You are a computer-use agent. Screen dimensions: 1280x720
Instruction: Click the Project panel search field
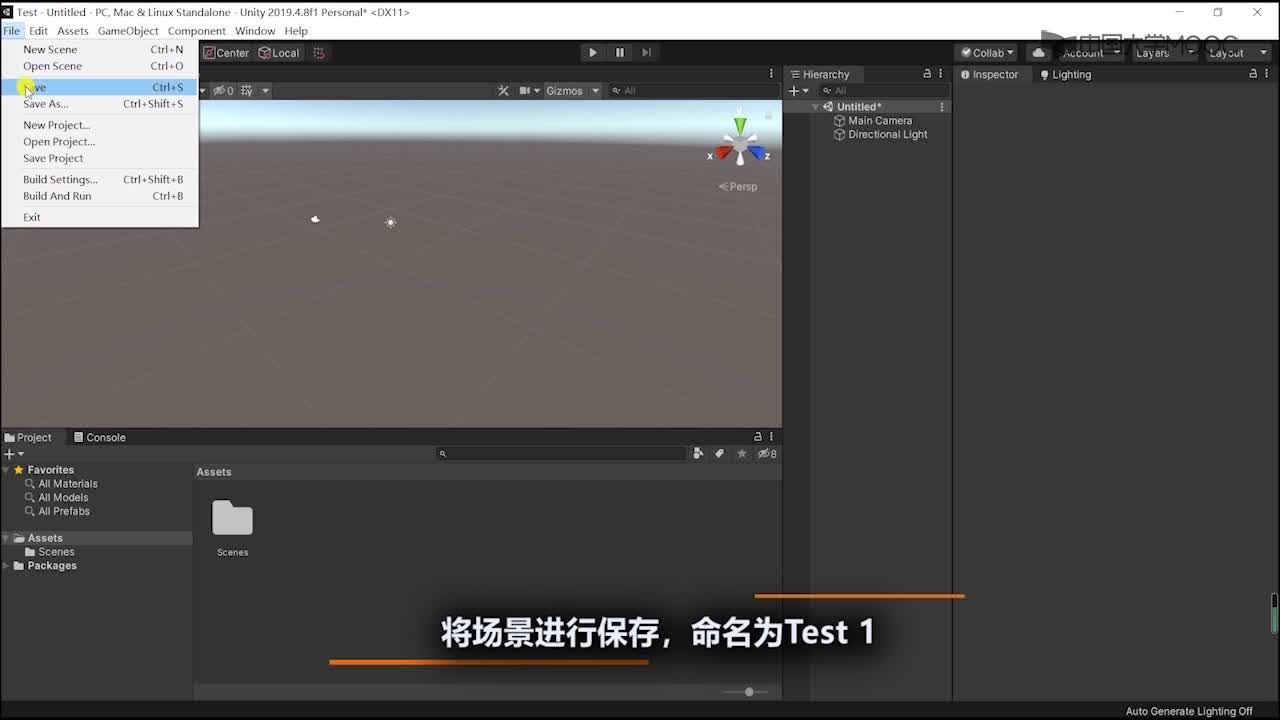coord(562,454)
